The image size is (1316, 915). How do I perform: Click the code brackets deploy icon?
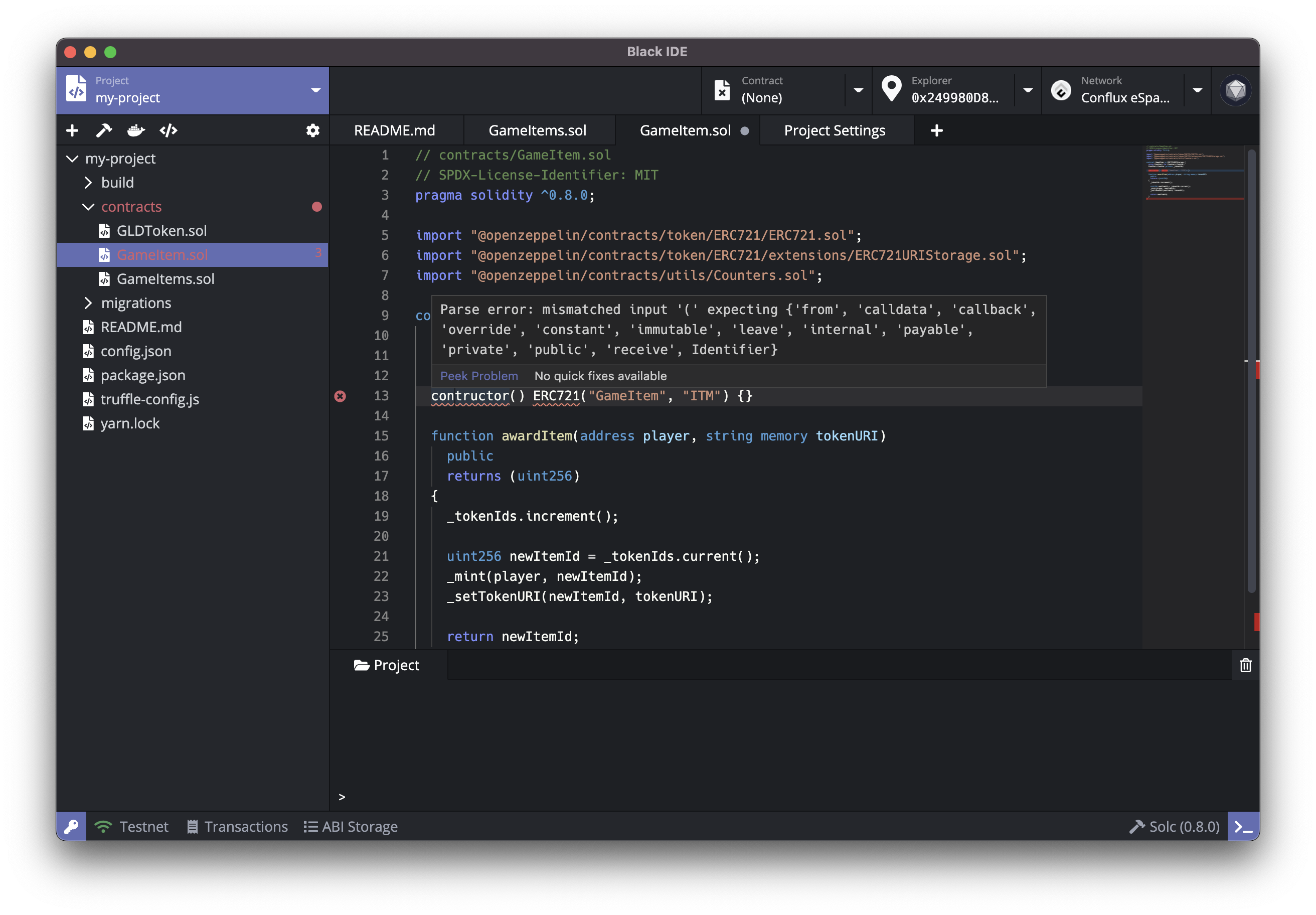[x=169, y=131]
